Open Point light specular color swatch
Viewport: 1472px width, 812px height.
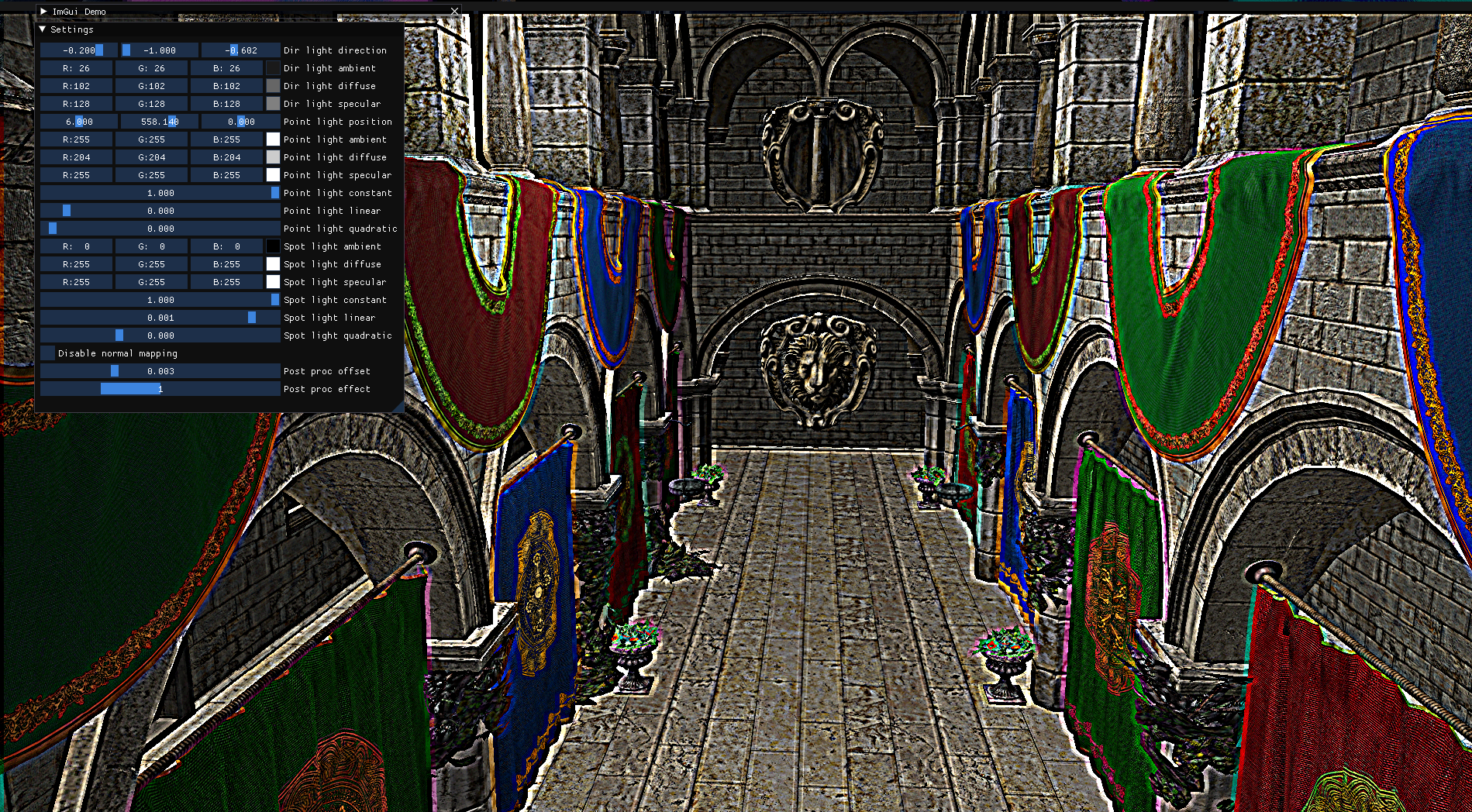[273, 175]
